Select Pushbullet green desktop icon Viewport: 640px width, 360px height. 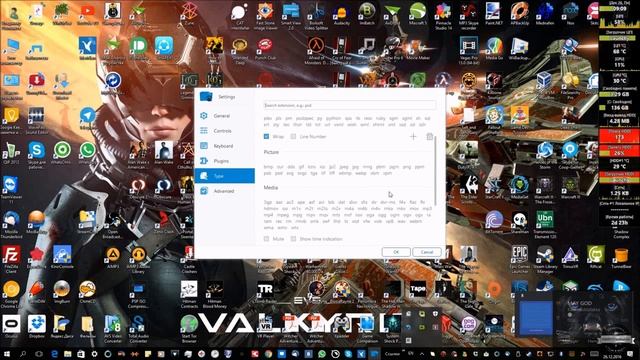(x=138, y=48)
